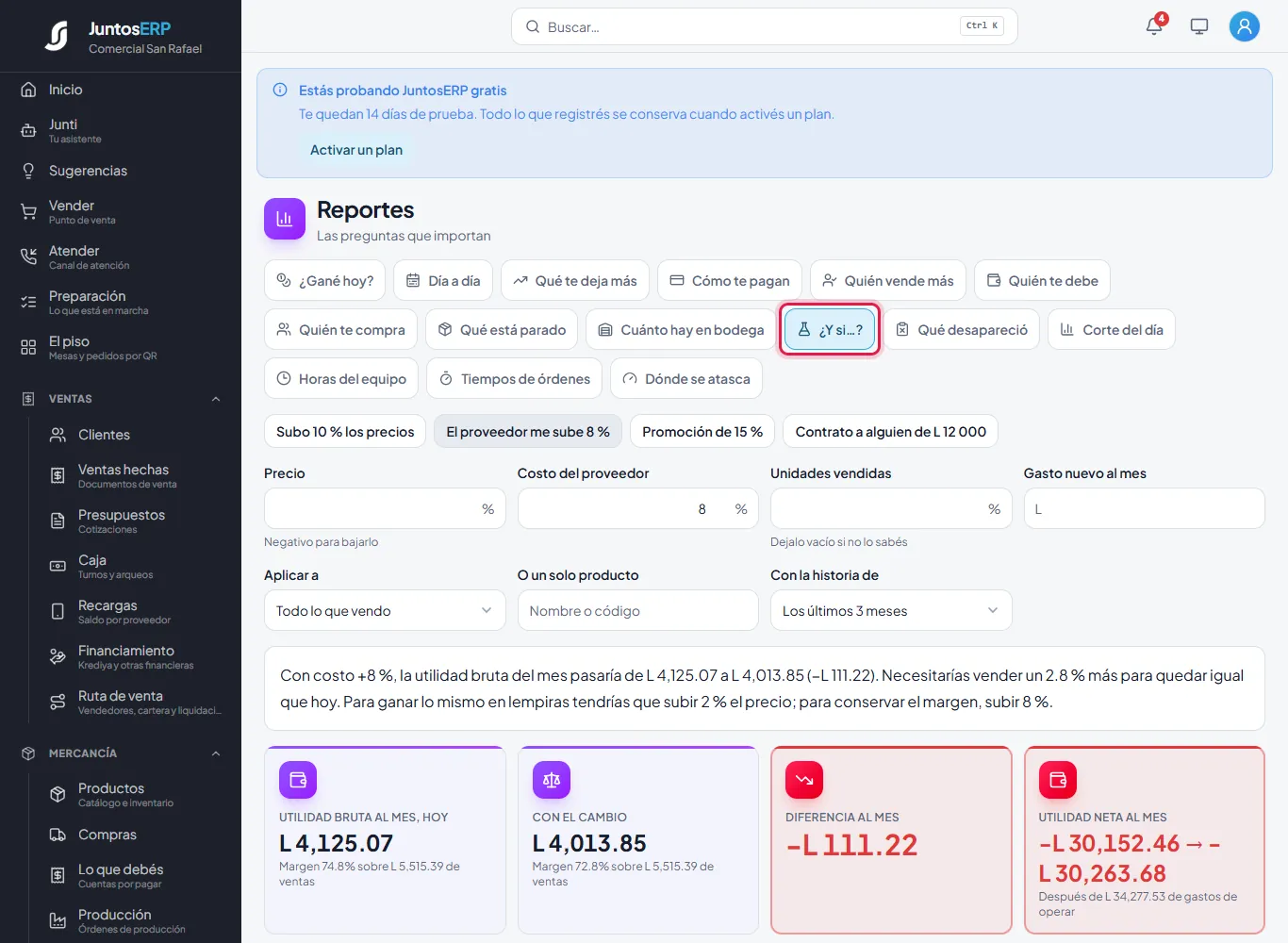Viewport: 1288px width, 943px height.
Task: Open El piso mesas y pedidos
Action: pos(121,348)
